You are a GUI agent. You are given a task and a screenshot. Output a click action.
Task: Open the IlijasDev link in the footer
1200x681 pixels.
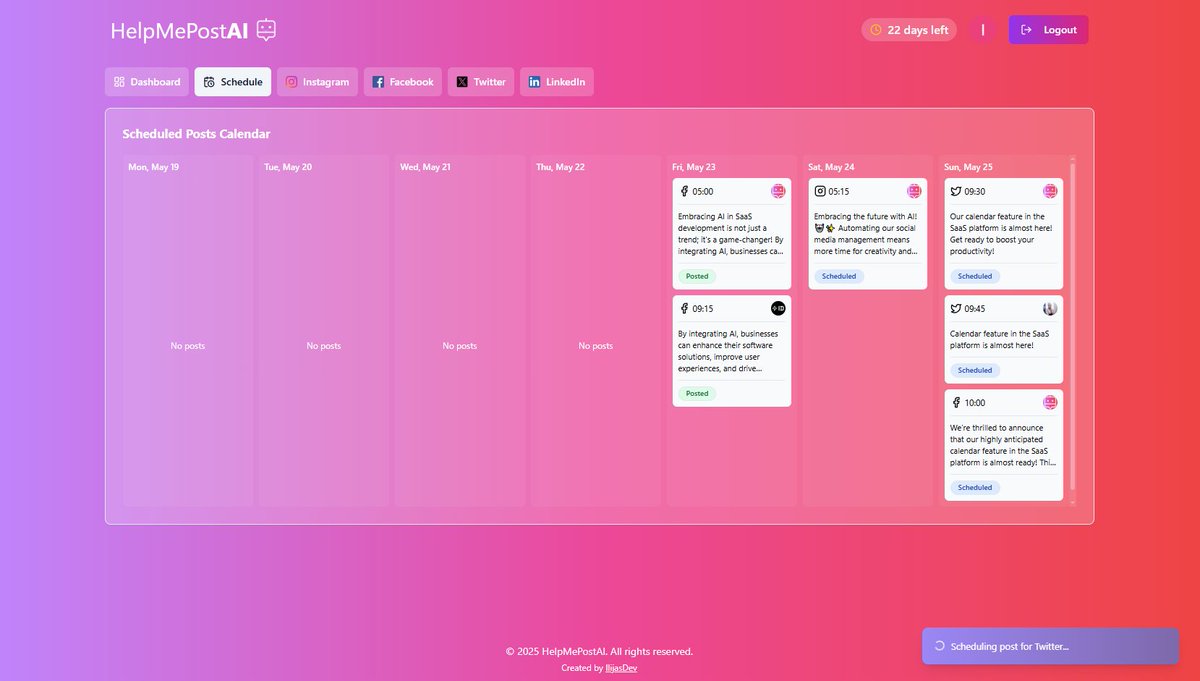[x=621, y=668]
